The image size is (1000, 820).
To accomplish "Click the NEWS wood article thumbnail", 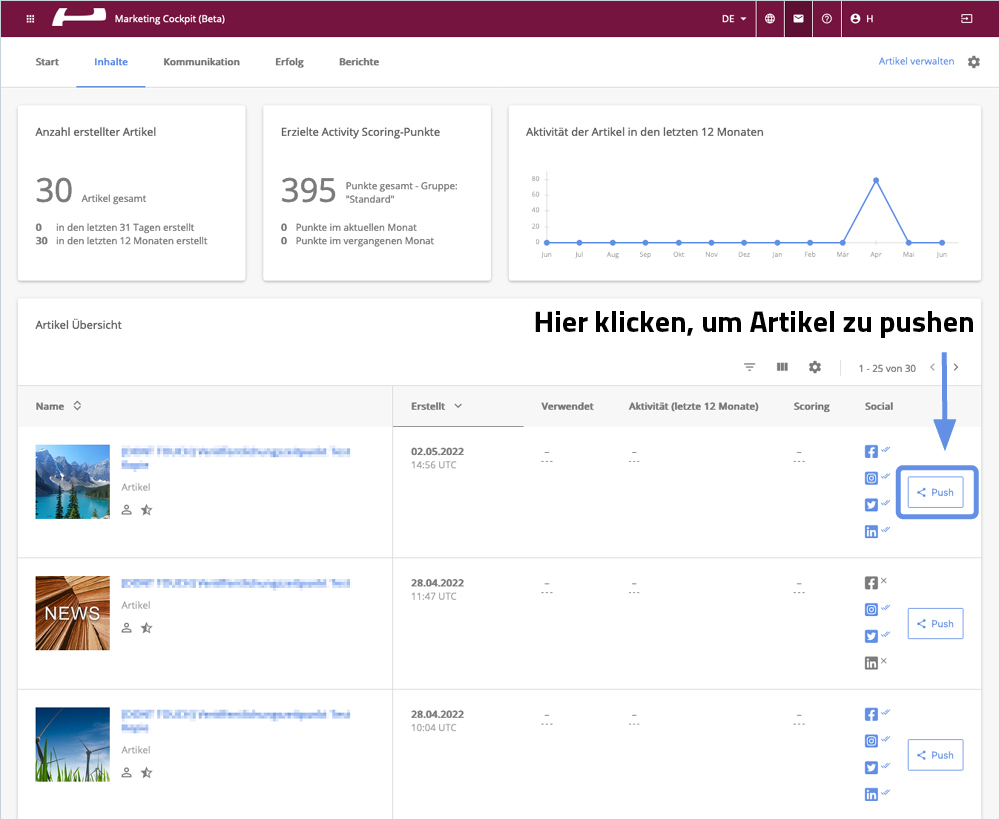I will [x=73, y=613].
